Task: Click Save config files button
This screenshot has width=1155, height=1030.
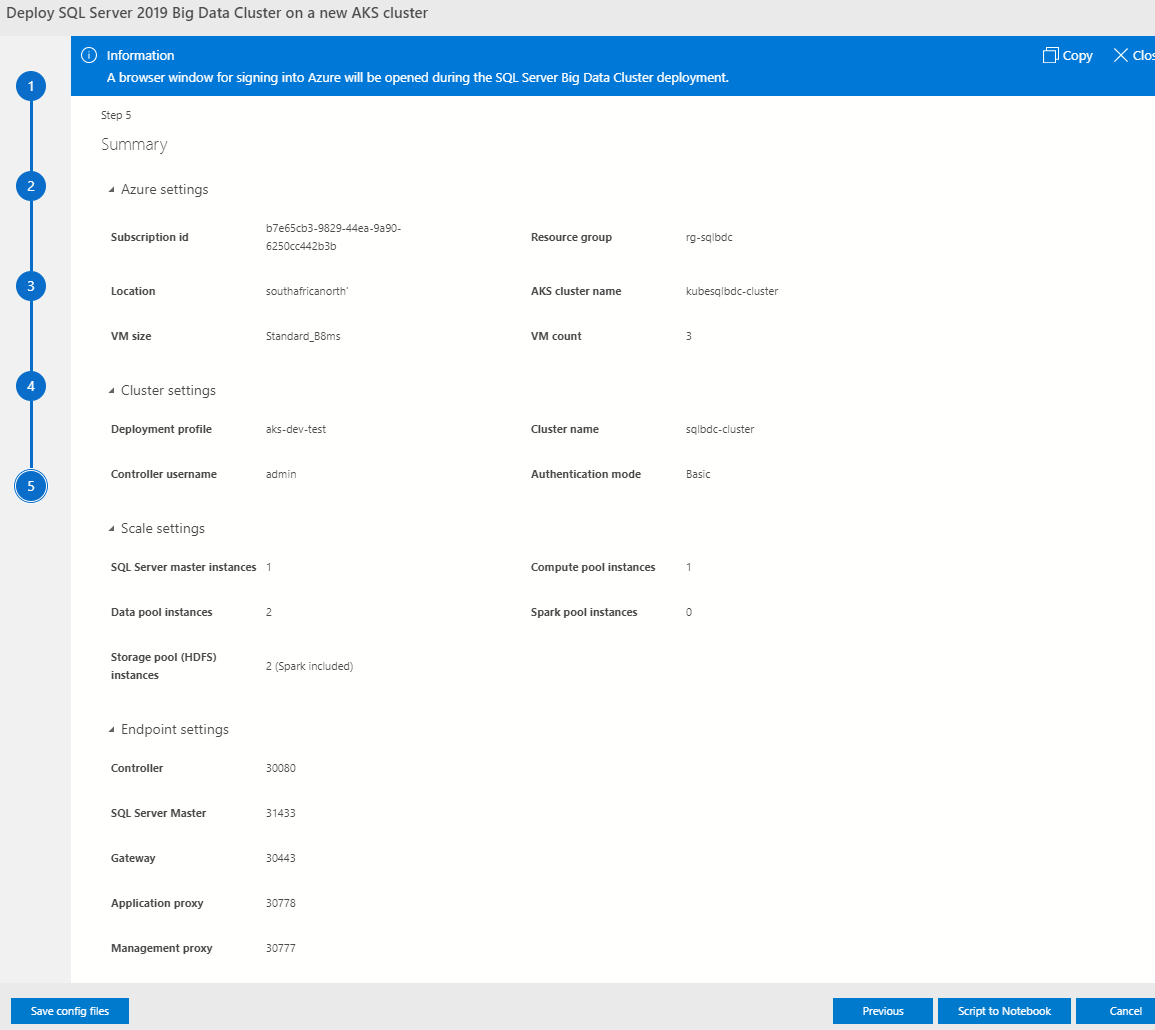Action: tap(70, 1011)
